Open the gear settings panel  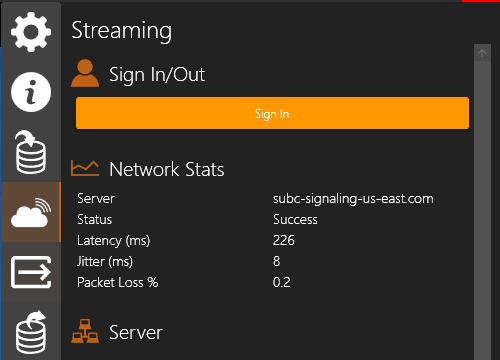tap(31, 32)
